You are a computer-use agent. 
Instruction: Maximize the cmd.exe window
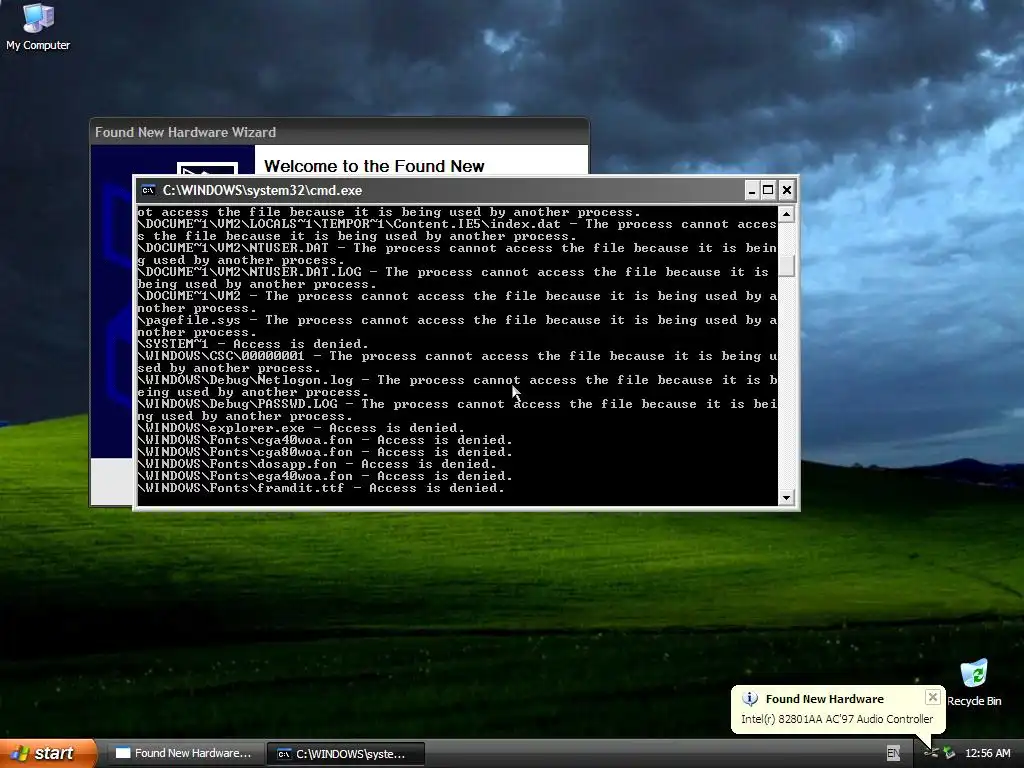[x=769, y=190]
